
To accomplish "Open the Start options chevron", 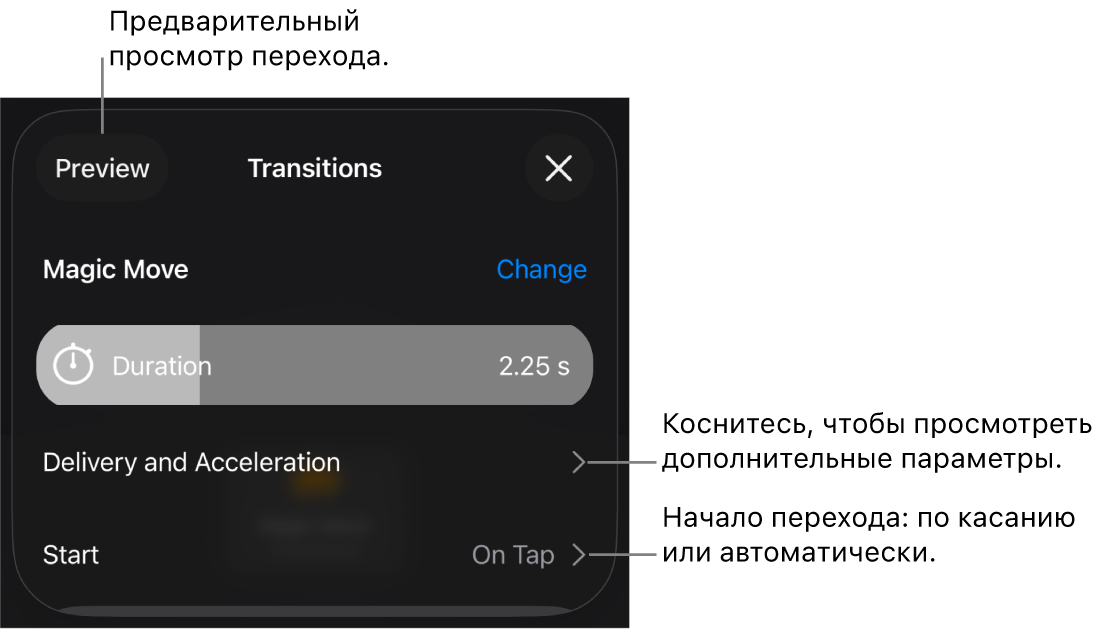I will click(578, 555).
